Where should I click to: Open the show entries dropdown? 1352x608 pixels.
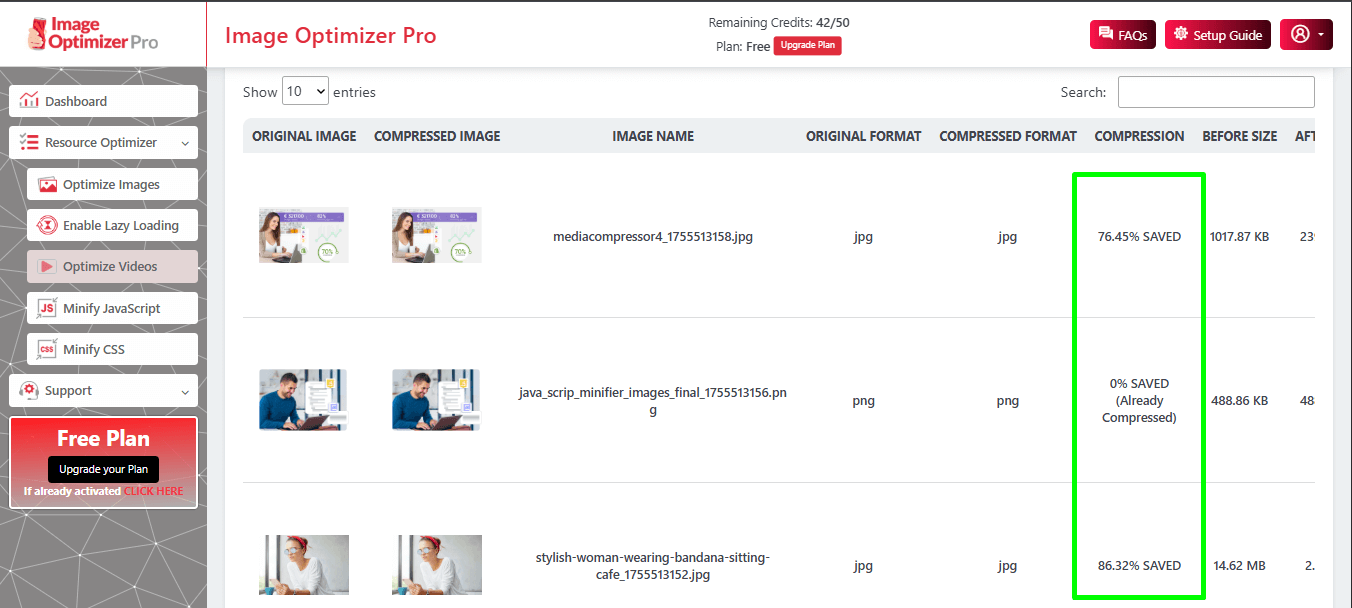[305, 91]
